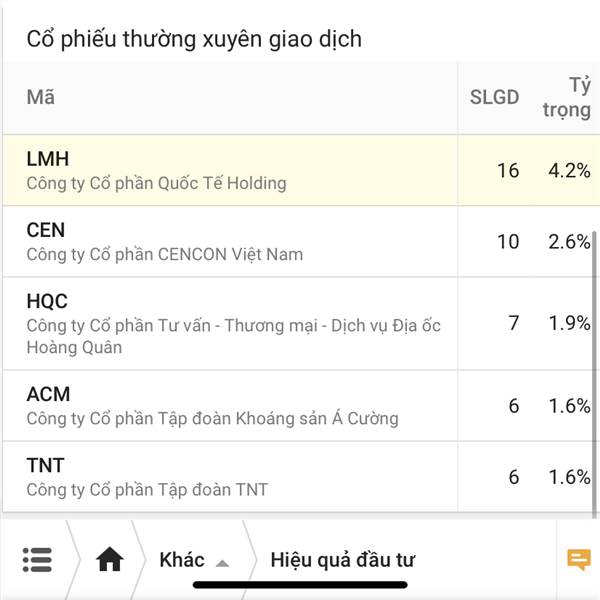Image resolution: width=600 pixels, height=600 pixels.
Task: Sort by the Mã column header
Action: pos(41,97)
